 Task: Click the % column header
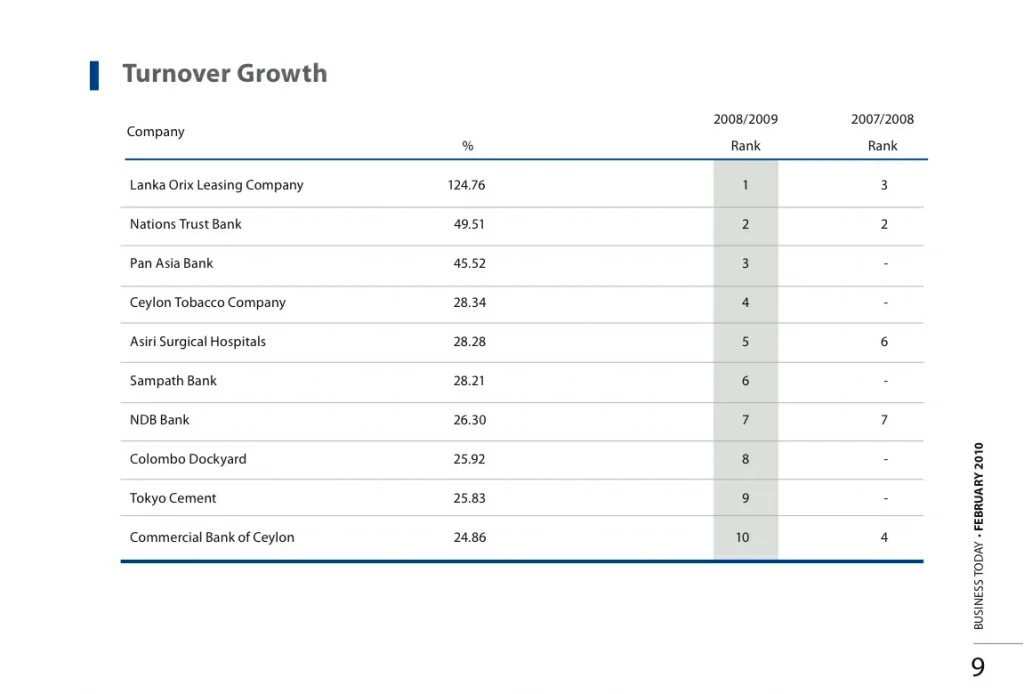click(x=467, y=146)
